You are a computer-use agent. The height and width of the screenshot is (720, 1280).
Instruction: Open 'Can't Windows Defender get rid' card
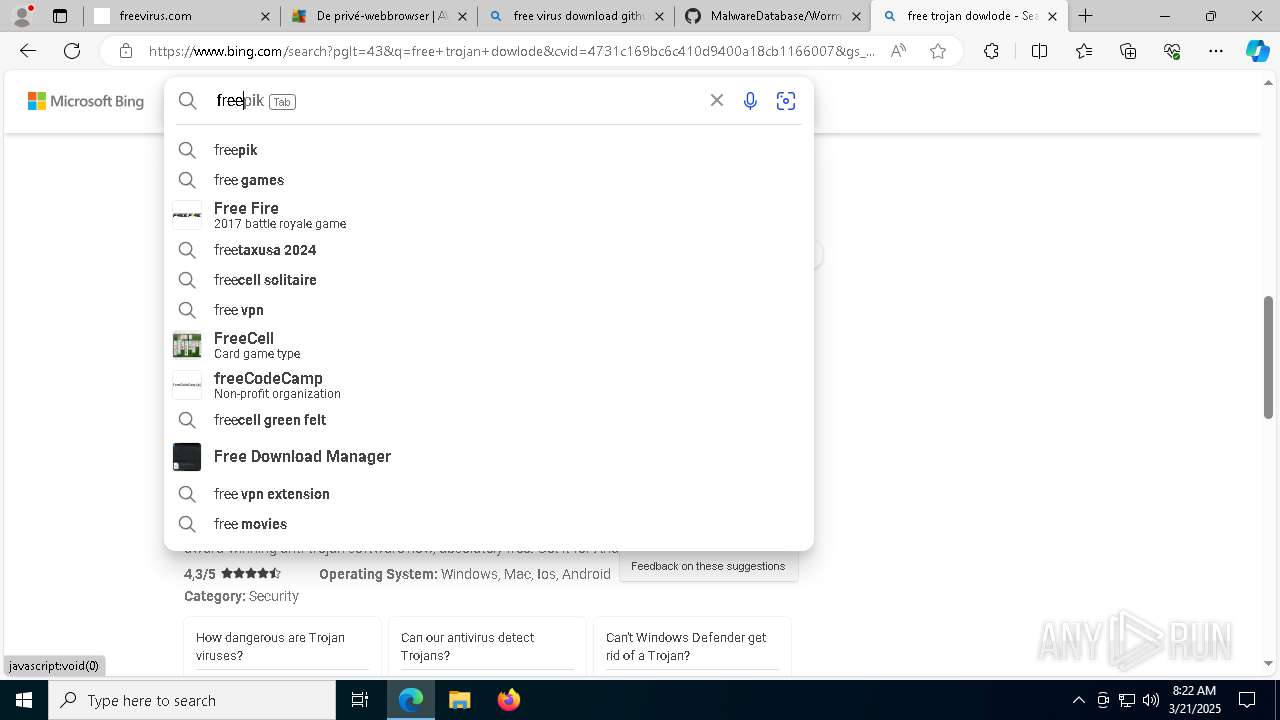pyautogui.click(x=692, y=646)
